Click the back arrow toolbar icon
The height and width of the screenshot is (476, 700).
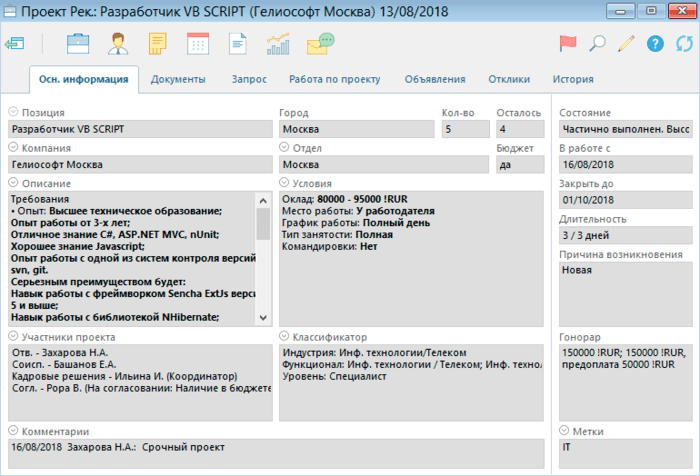(x=14, y=44)
